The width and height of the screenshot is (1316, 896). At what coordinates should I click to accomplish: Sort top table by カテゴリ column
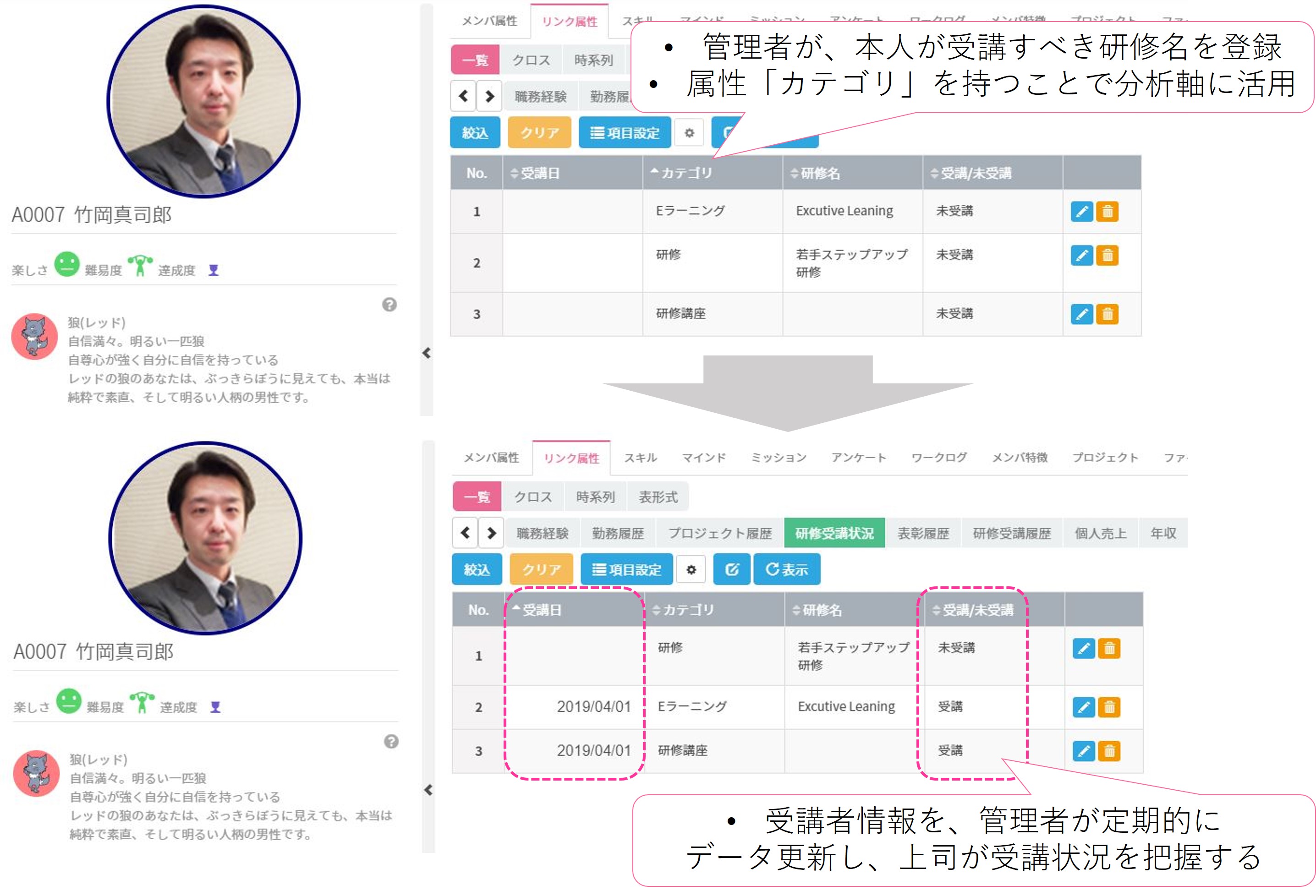[x=685, y=173]
